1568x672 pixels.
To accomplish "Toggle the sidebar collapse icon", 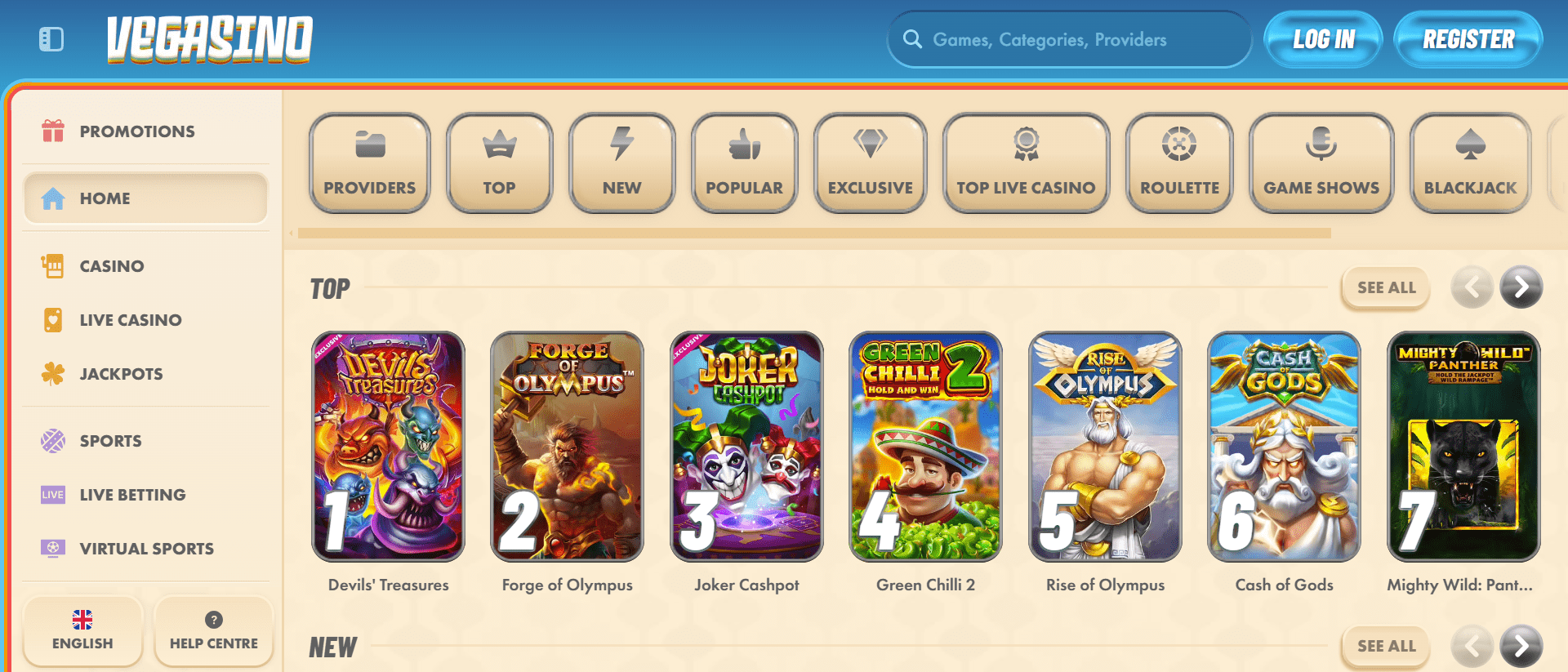I will tap(51, 38).
